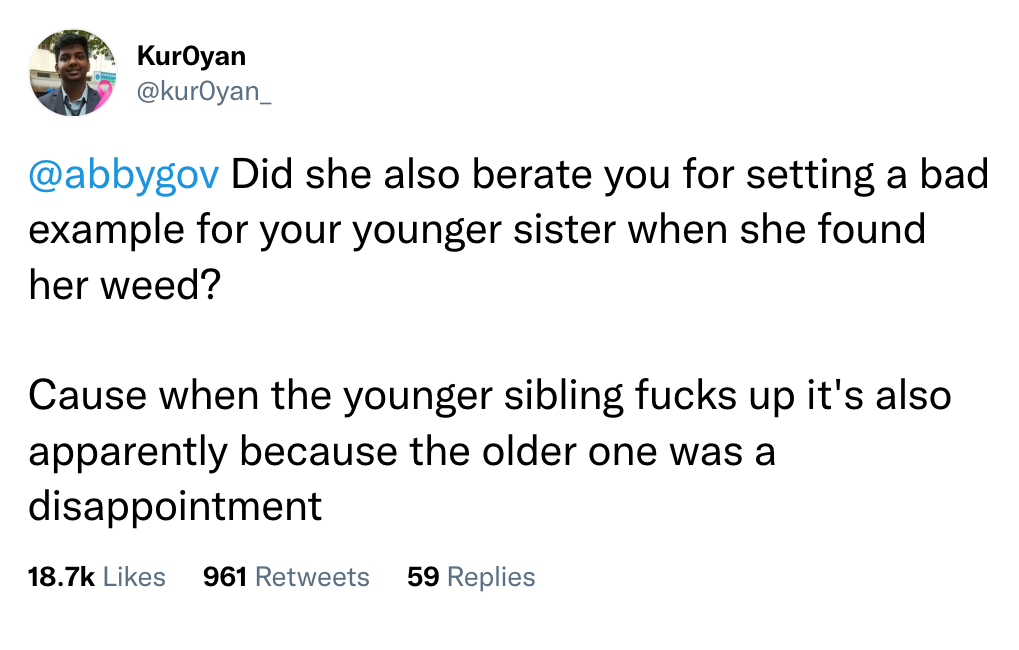1019x650 pixels.
Task: Click the Replies label
Action: [x=491, y=577]
